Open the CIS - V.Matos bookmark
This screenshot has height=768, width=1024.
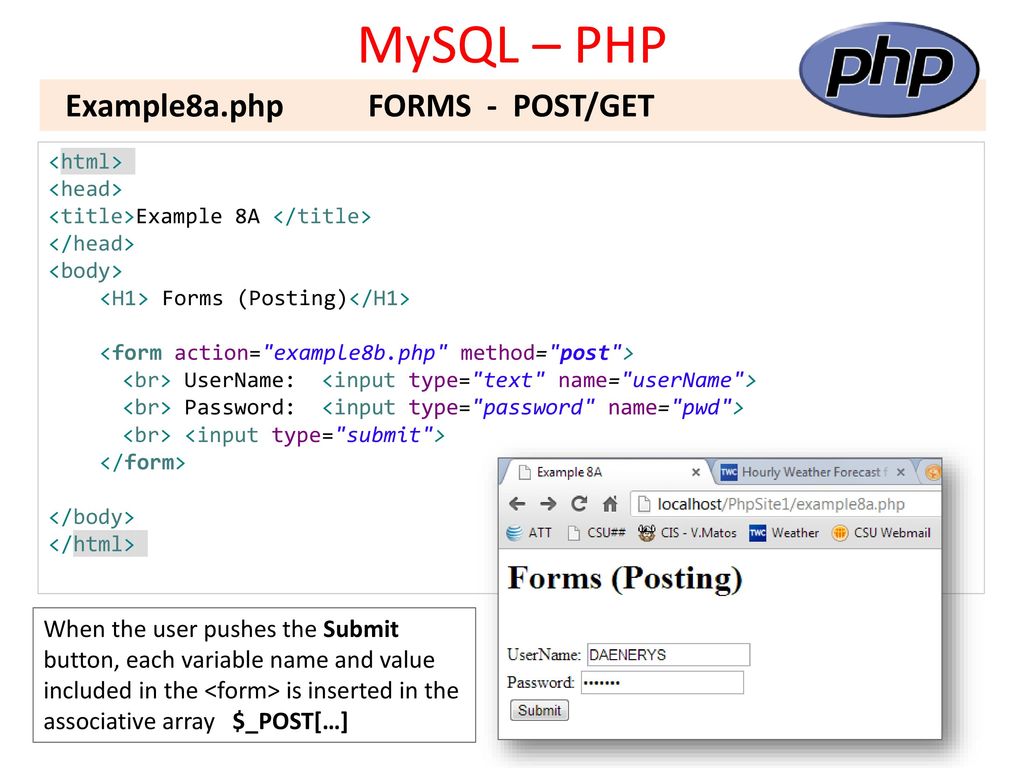click(x=688, y=533)
